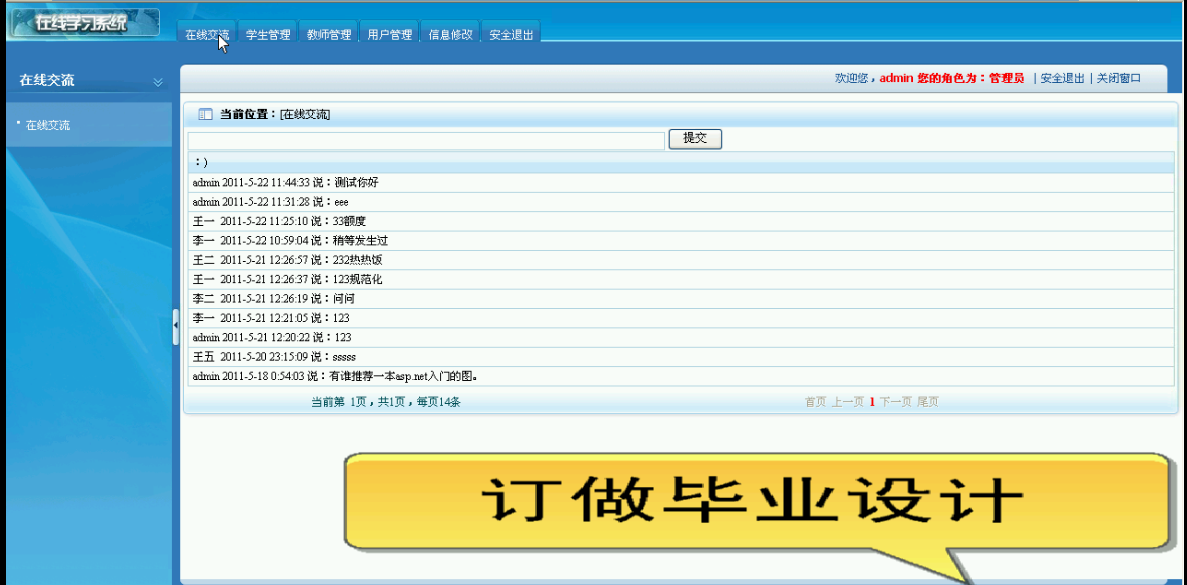Select the message row 测试你好
Viewport: 1187px width, 585px height.
[681, 182]
